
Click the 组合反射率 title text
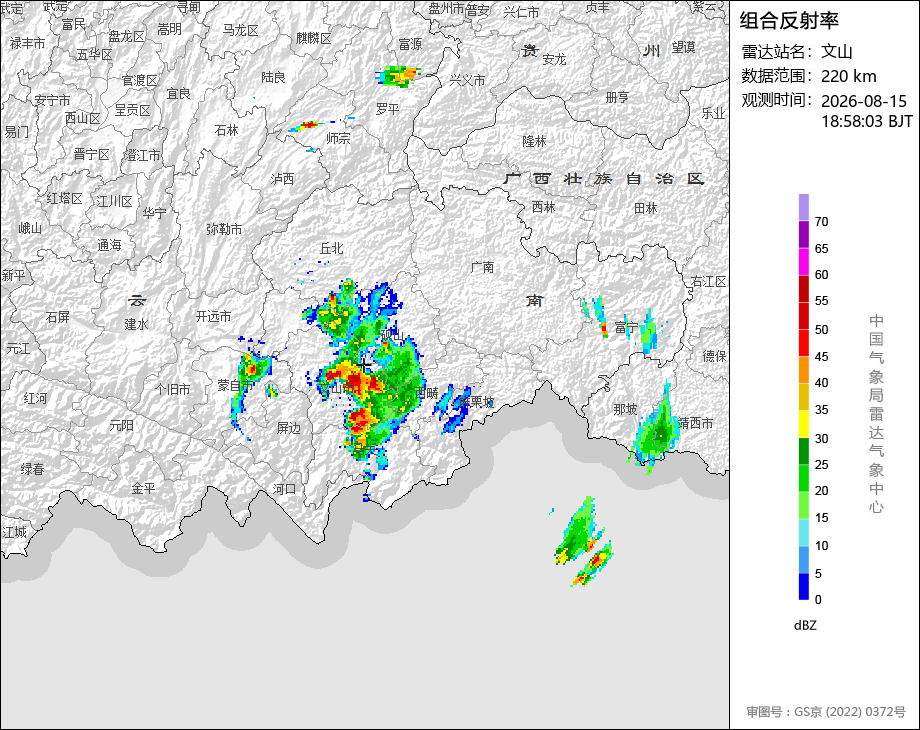click(x=789, y=21)
